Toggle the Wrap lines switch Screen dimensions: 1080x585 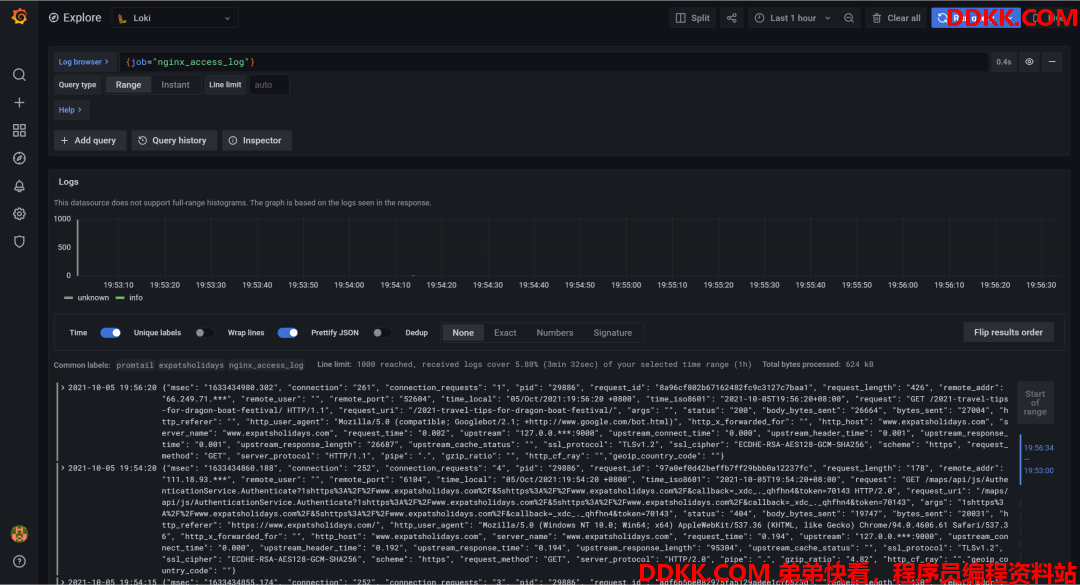coord(288,333)
